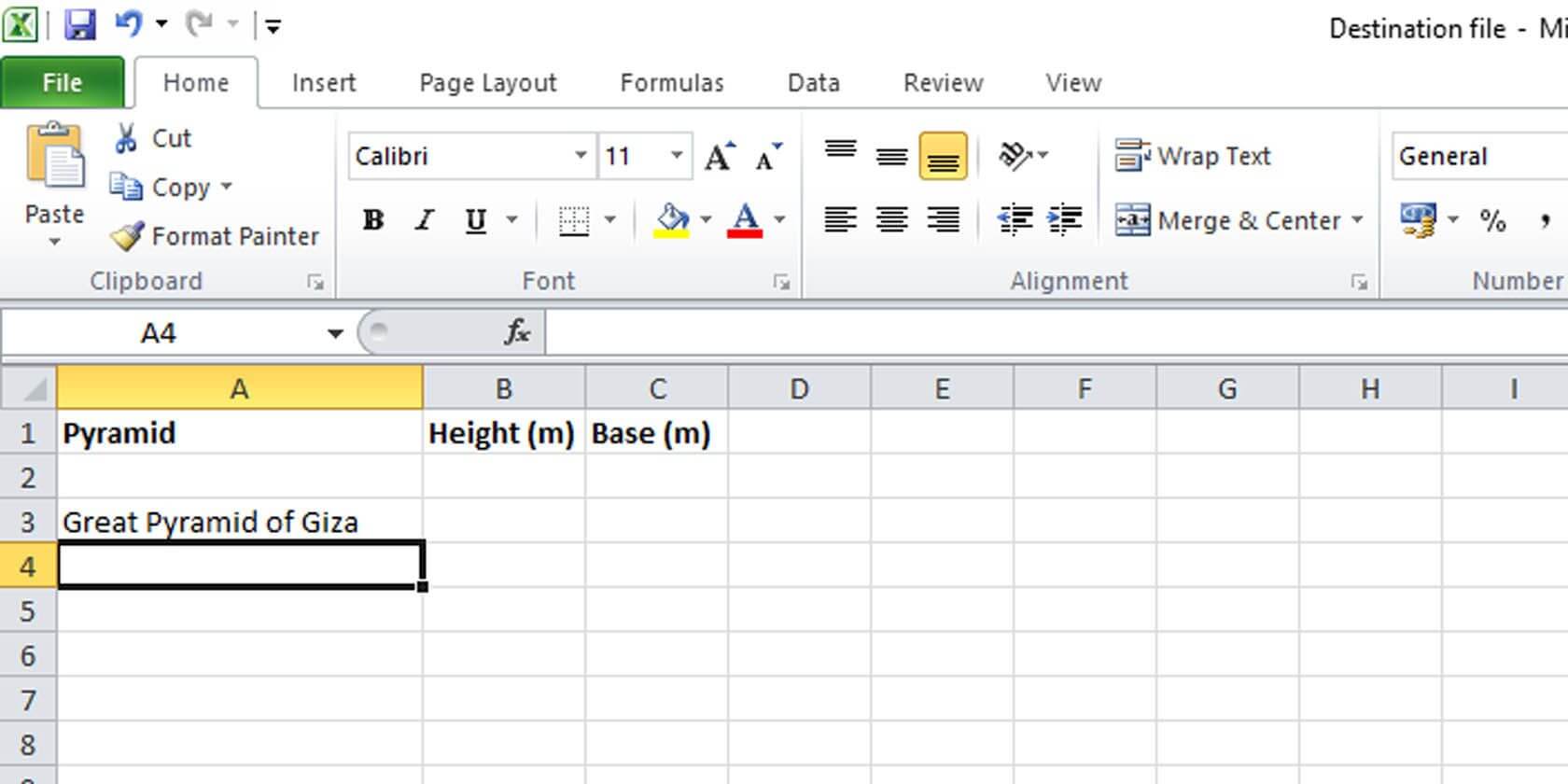
Task: Click the Merge & Center button
Action: (1228, 220)
